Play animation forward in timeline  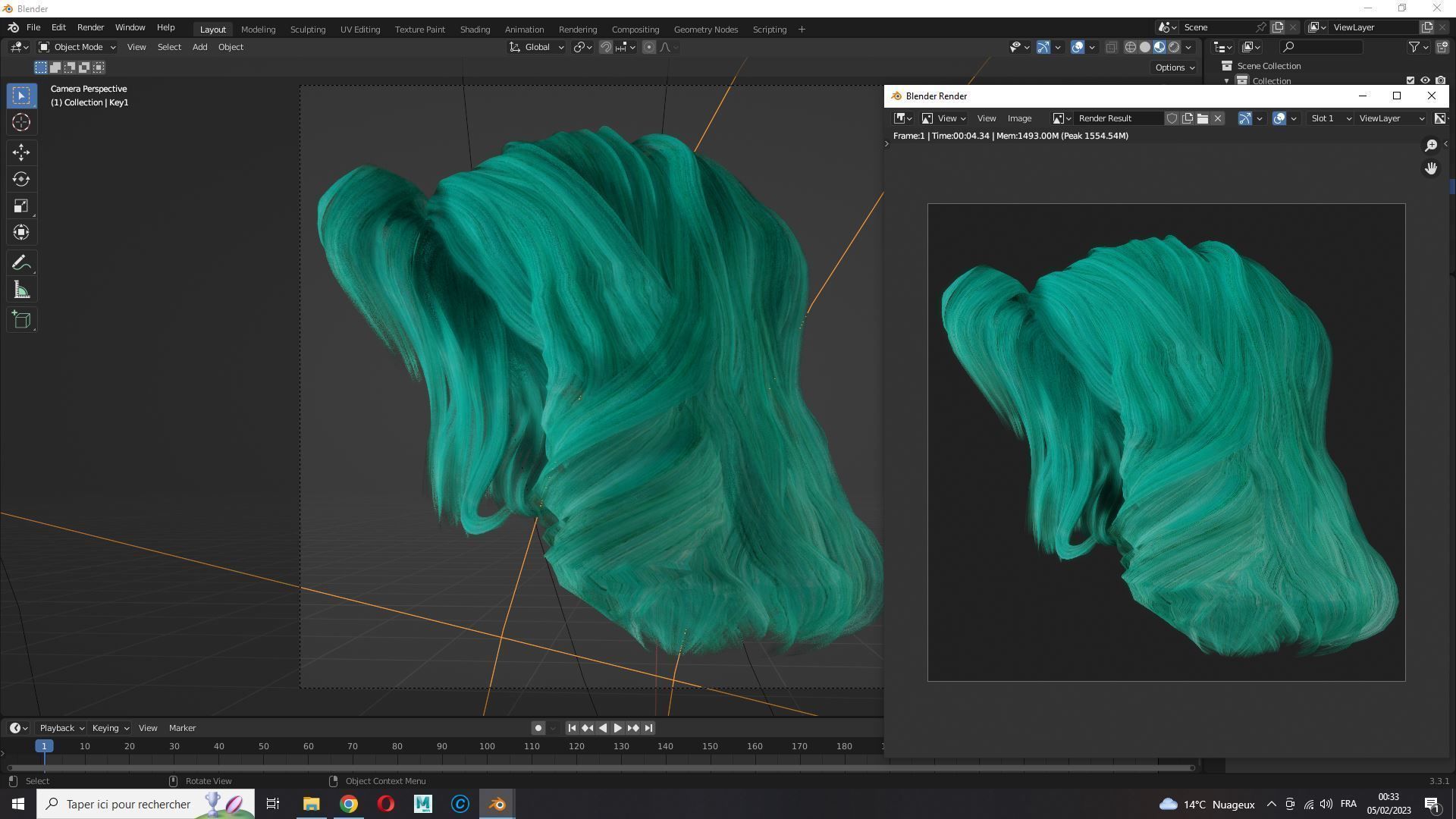(618, 728)
